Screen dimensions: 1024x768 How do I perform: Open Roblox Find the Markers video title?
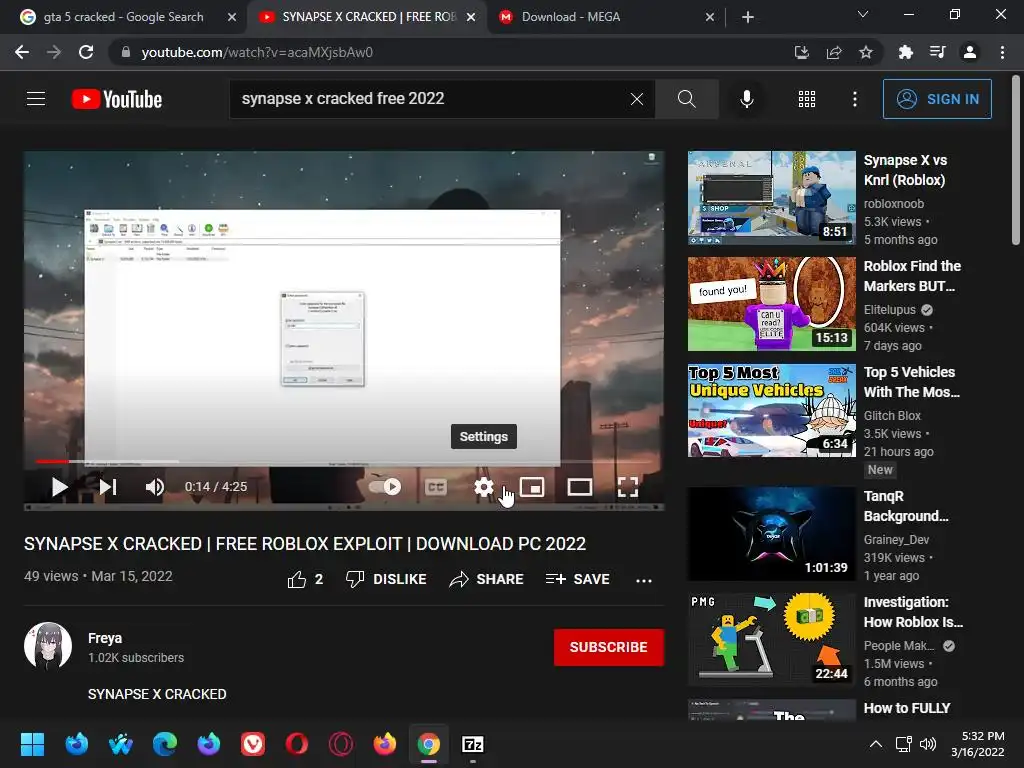click(x=912, y=276)
